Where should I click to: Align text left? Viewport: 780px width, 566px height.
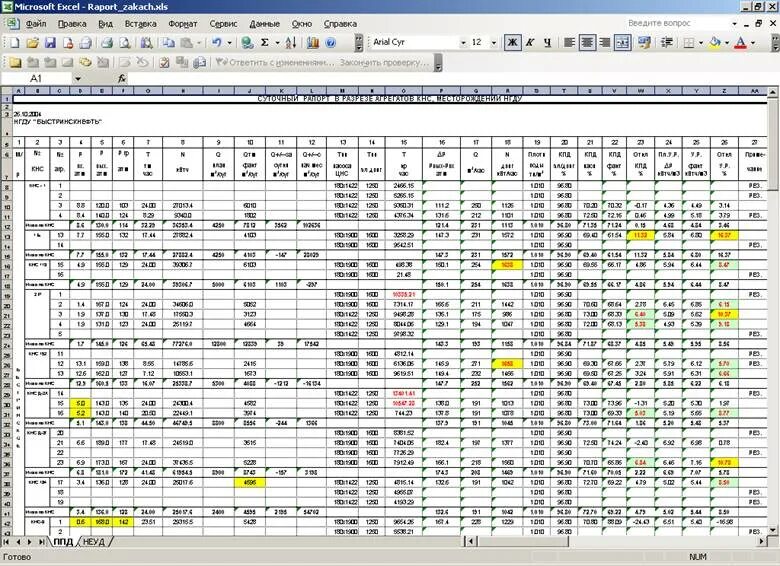(x=570, y=43)
